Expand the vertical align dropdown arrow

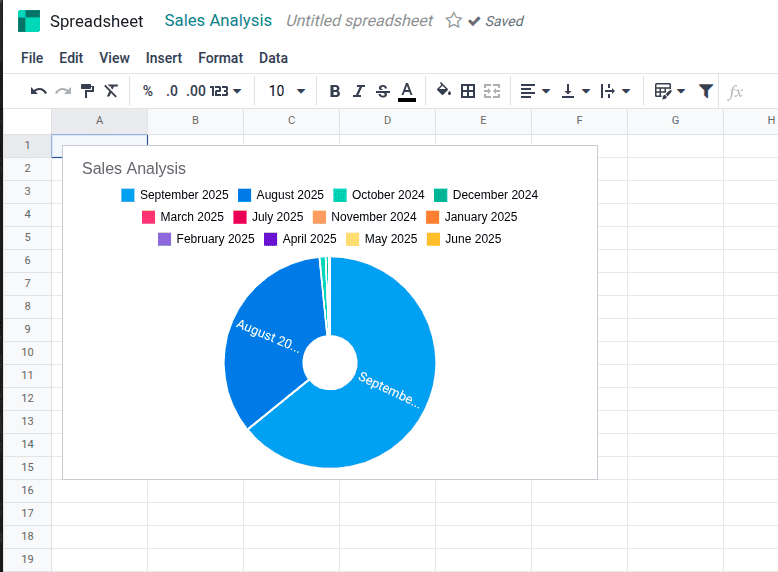(586, 91)
